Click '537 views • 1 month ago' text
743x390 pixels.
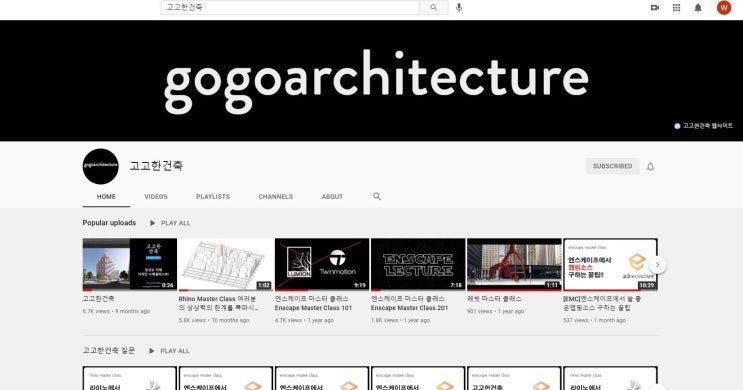pos(594,320)
